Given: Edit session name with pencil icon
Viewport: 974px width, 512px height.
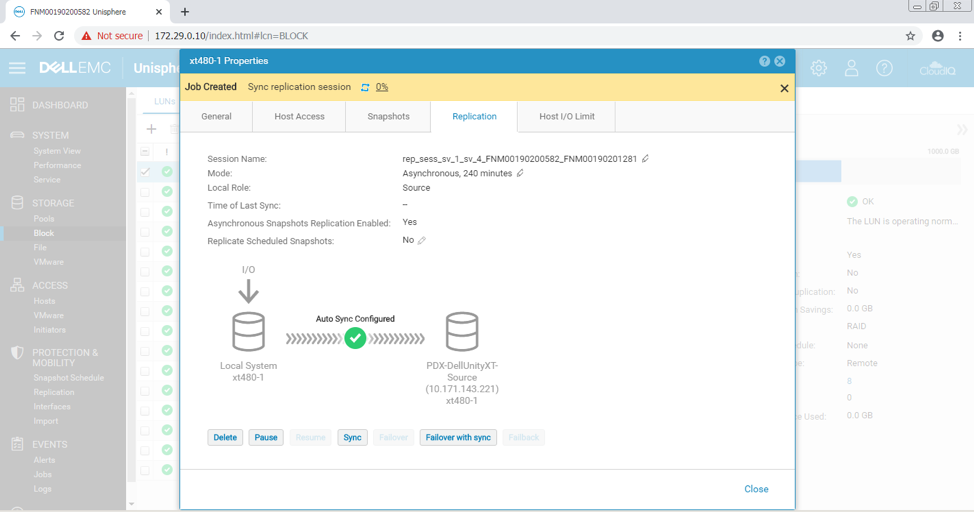Looking at the screenshot, I should 646,159.
